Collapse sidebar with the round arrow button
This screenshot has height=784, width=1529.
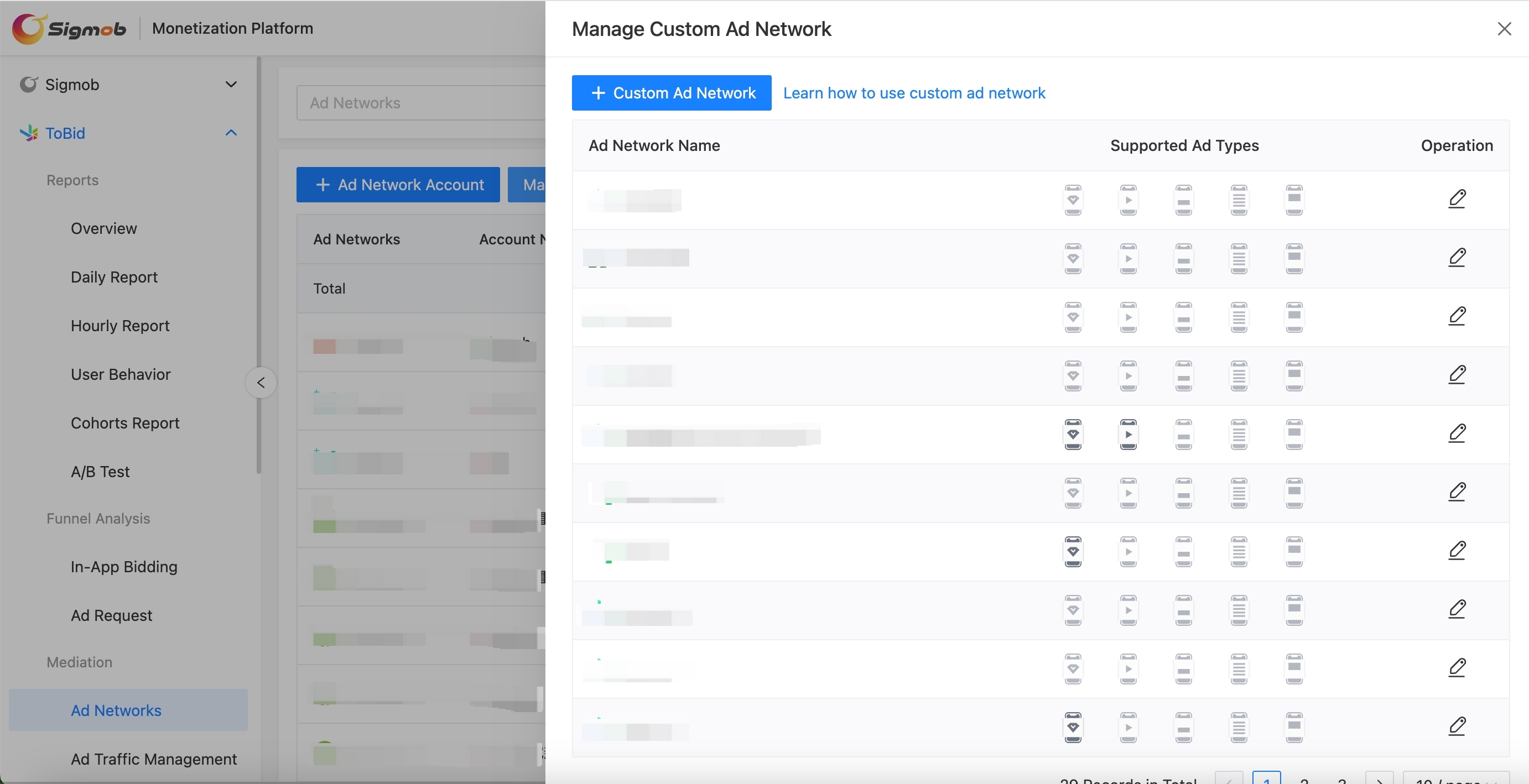point(261,383)
